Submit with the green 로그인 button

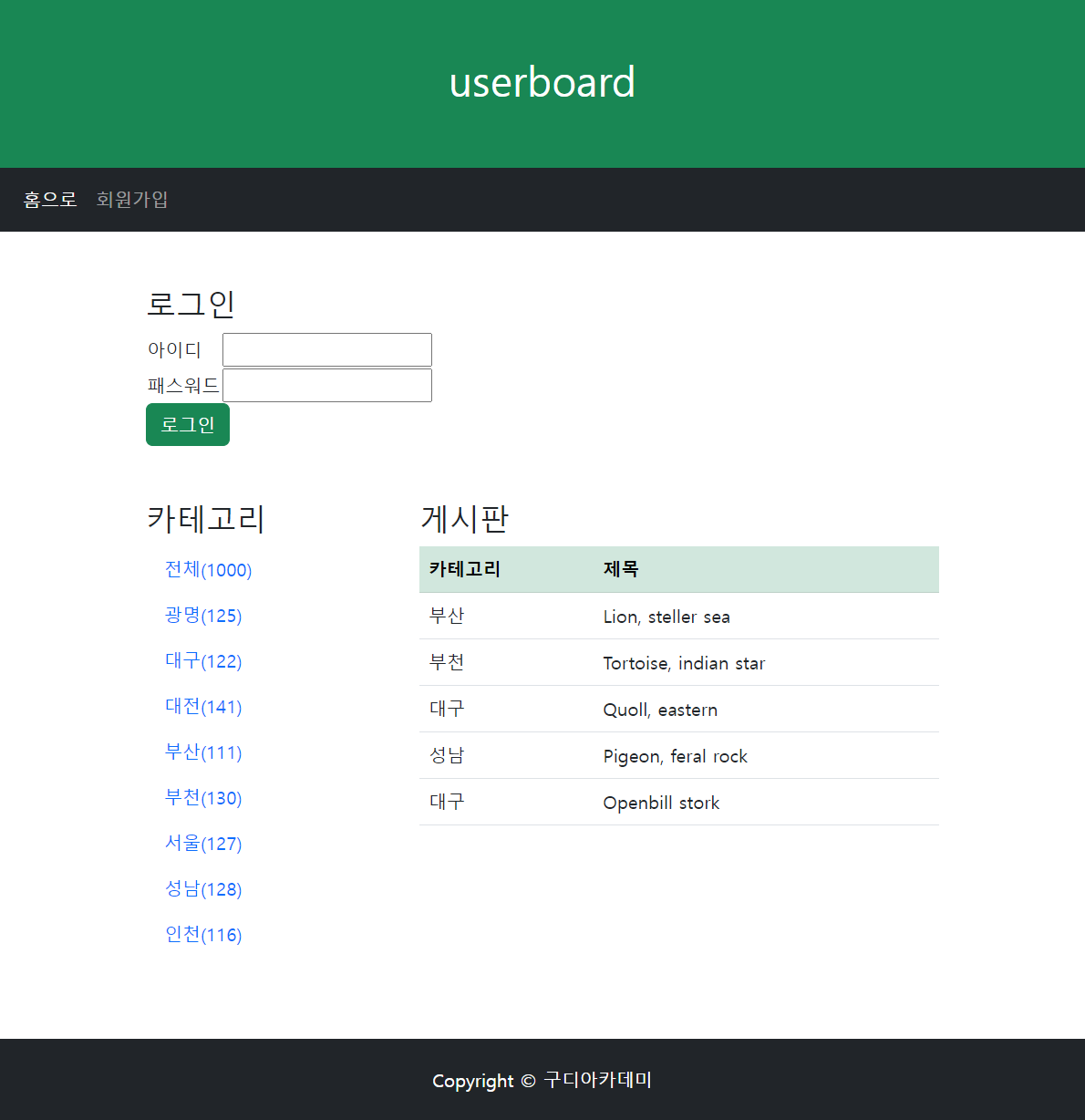coord(188,425)
